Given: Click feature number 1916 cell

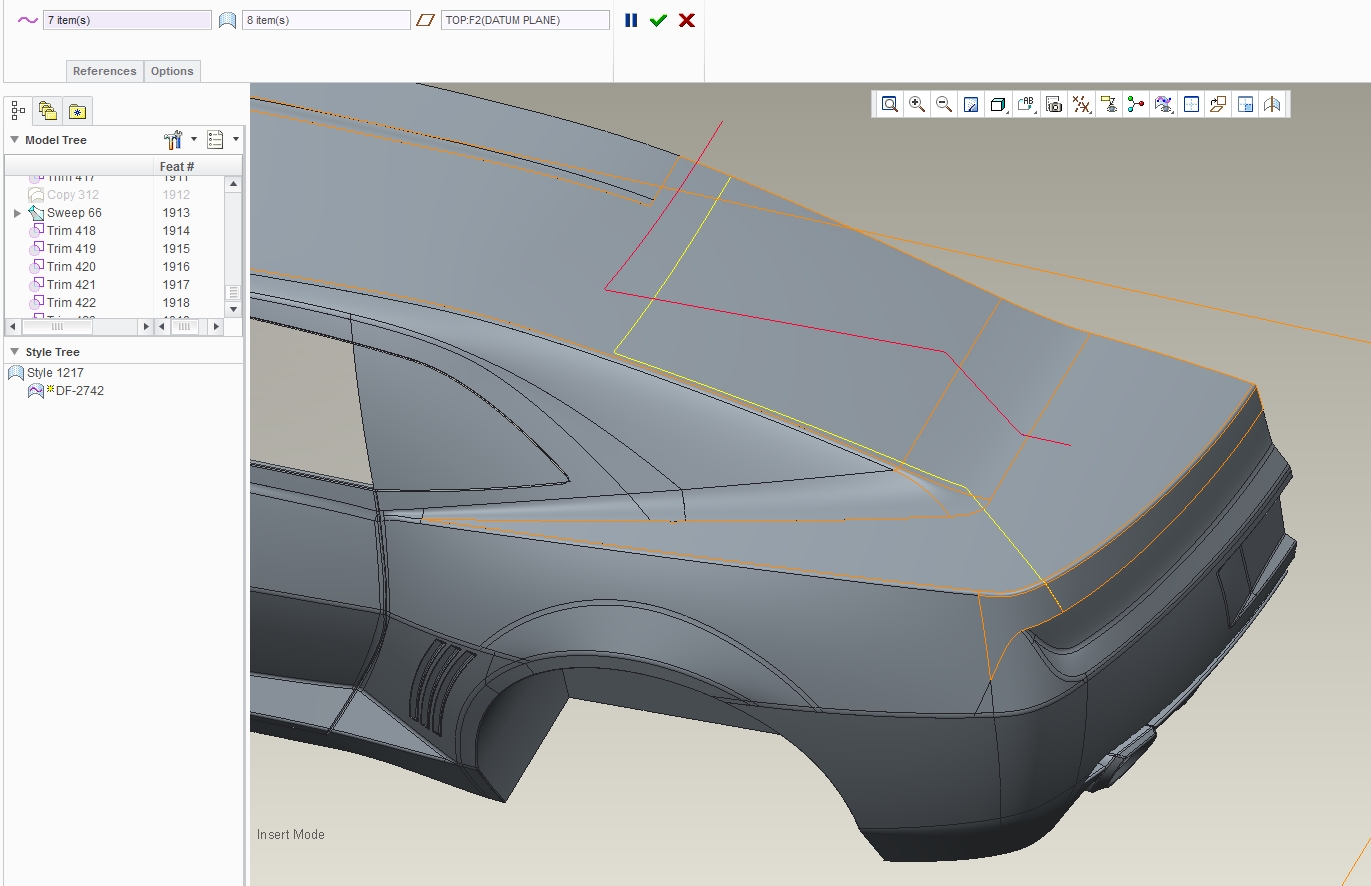Looking at the screenshot, I should pyautogui.click(x=176, y=267).
